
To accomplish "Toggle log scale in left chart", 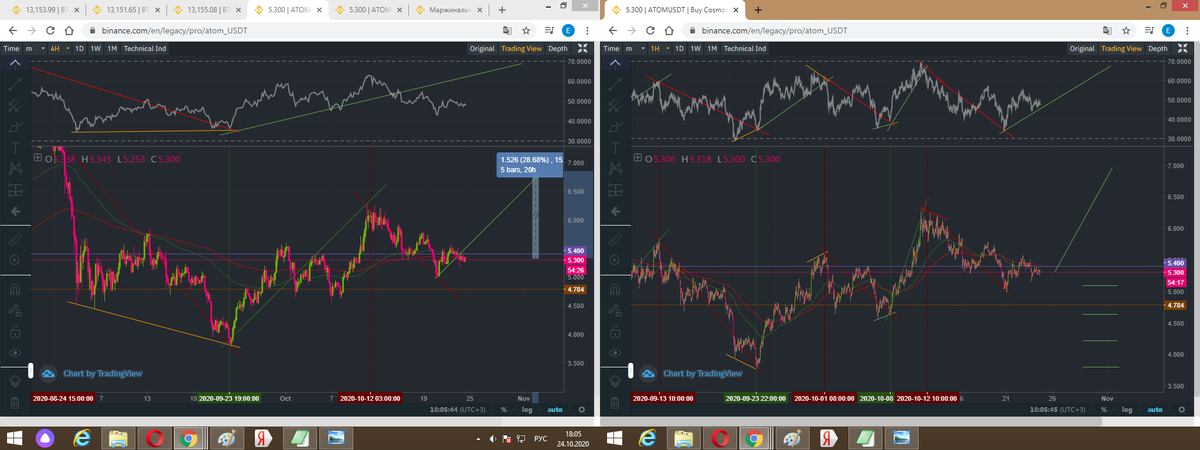I will (x=527, y=409).
